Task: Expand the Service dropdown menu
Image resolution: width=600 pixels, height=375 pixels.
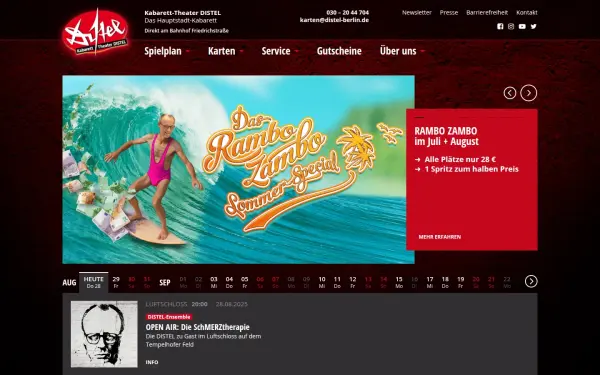Action: tap(280, 51)
